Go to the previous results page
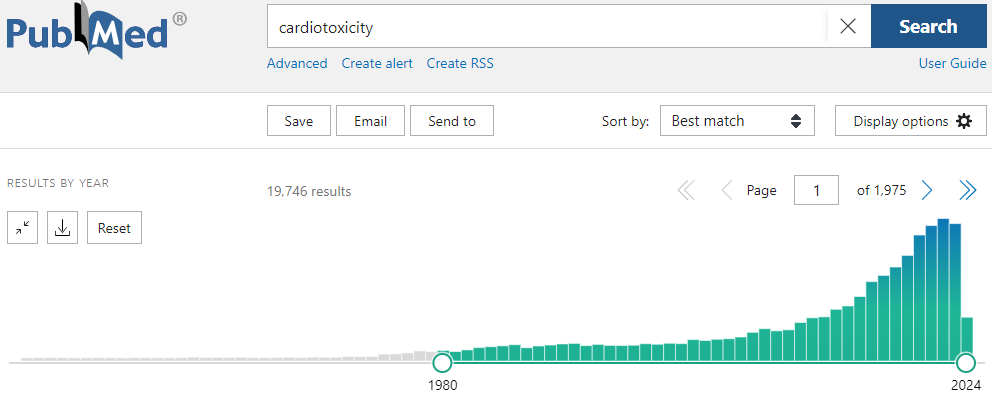The image size is (992, 393). pyautogui.click(x=727, y=190)
